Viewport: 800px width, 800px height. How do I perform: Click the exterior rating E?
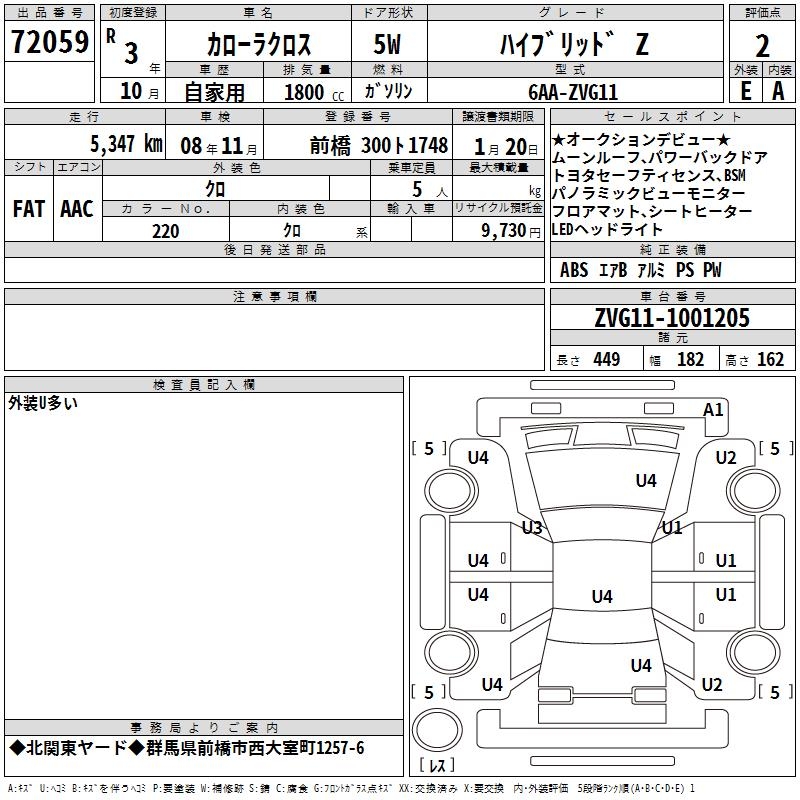[x=745, y=91]
